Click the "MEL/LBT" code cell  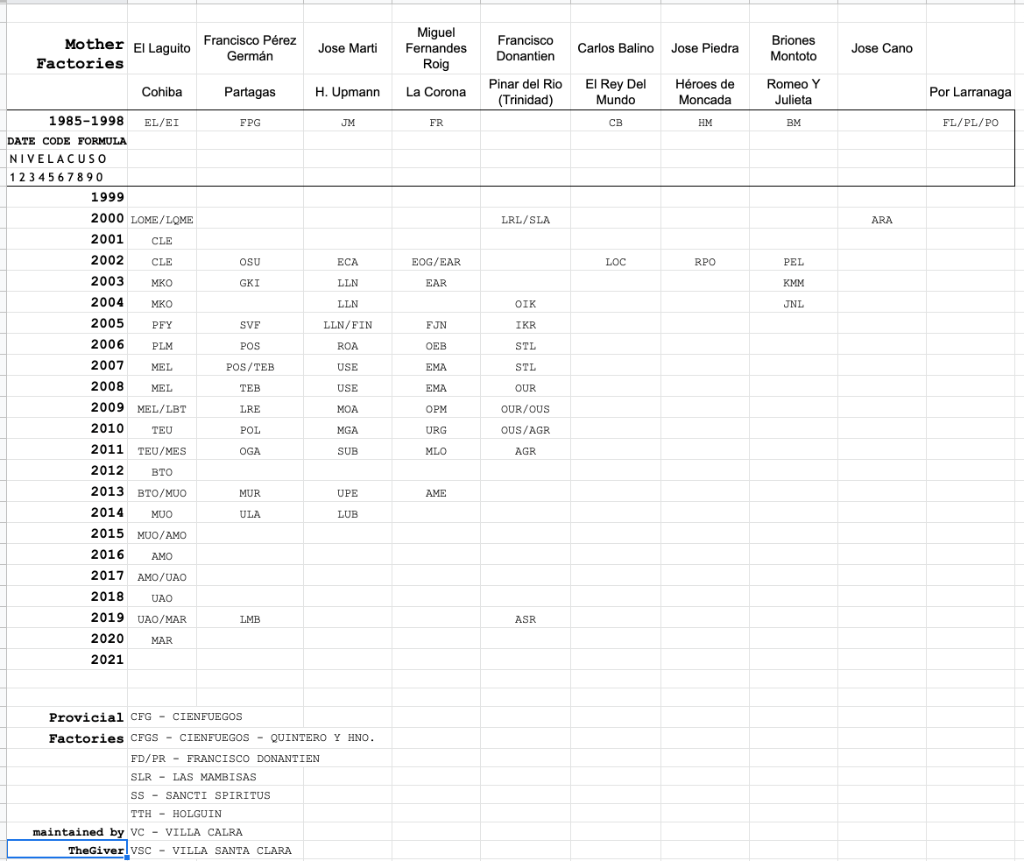pyautogui.click(x=162, y=409)
